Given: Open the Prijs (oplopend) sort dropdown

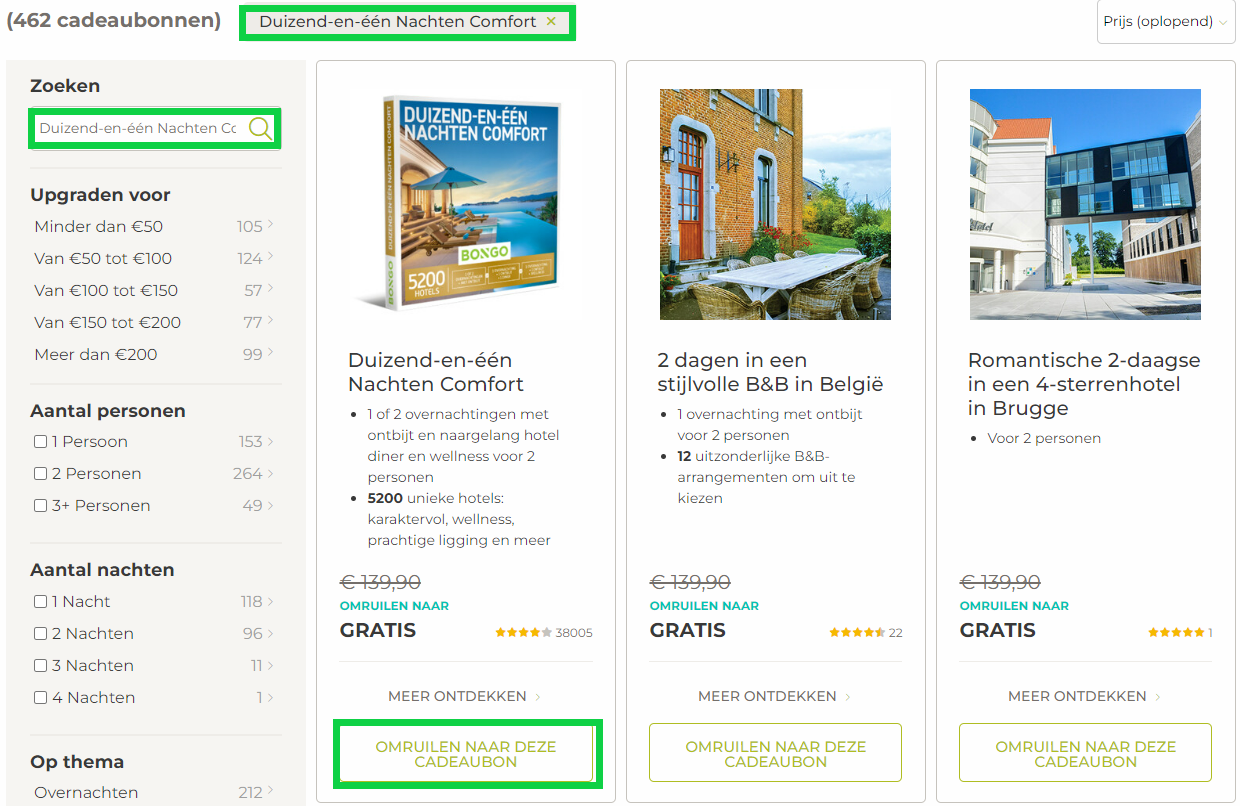Looking at the screenshot, I should coord(1165,22).
